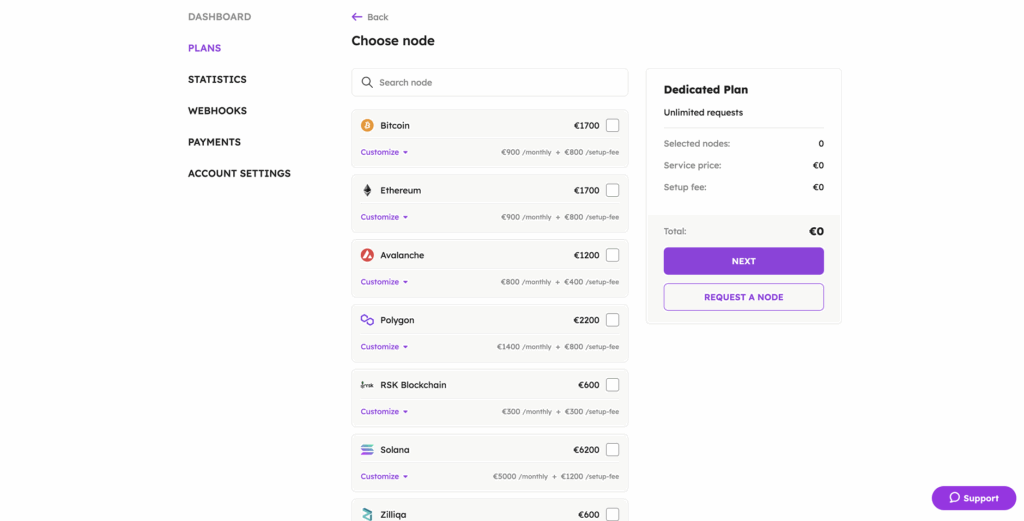Click the magnifier icon in search box
The width and height of the screenshot is (1024, 521).
(x=367, y=83)
